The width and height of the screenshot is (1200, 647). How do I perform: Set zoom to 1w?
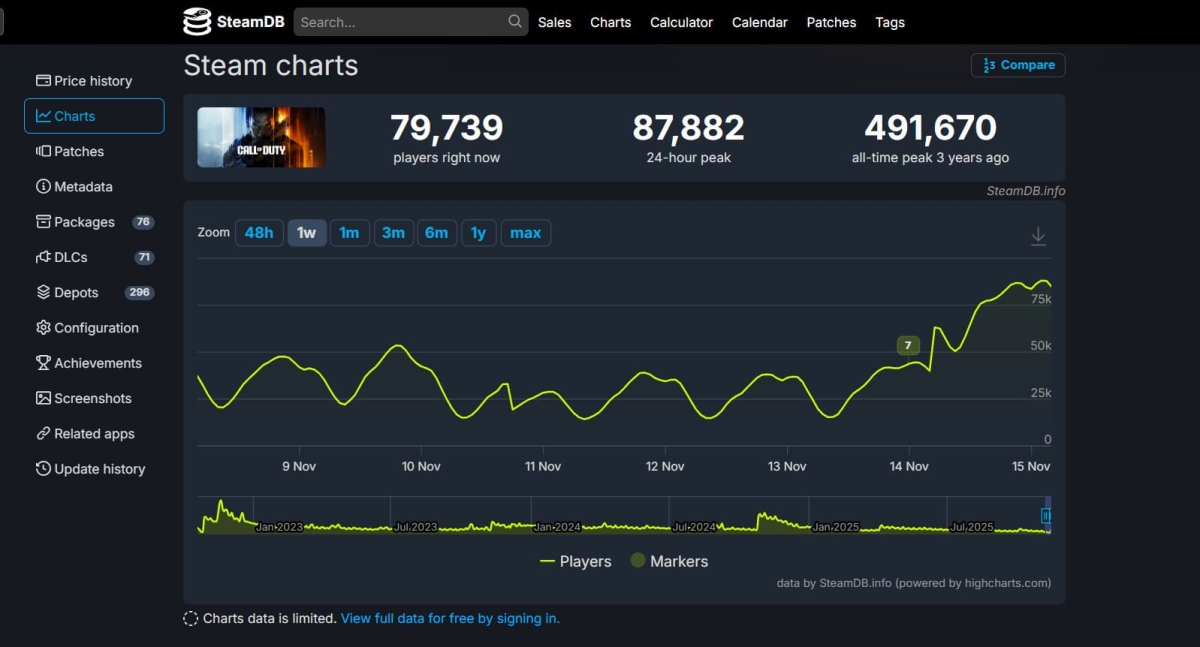tap(307, 233)
